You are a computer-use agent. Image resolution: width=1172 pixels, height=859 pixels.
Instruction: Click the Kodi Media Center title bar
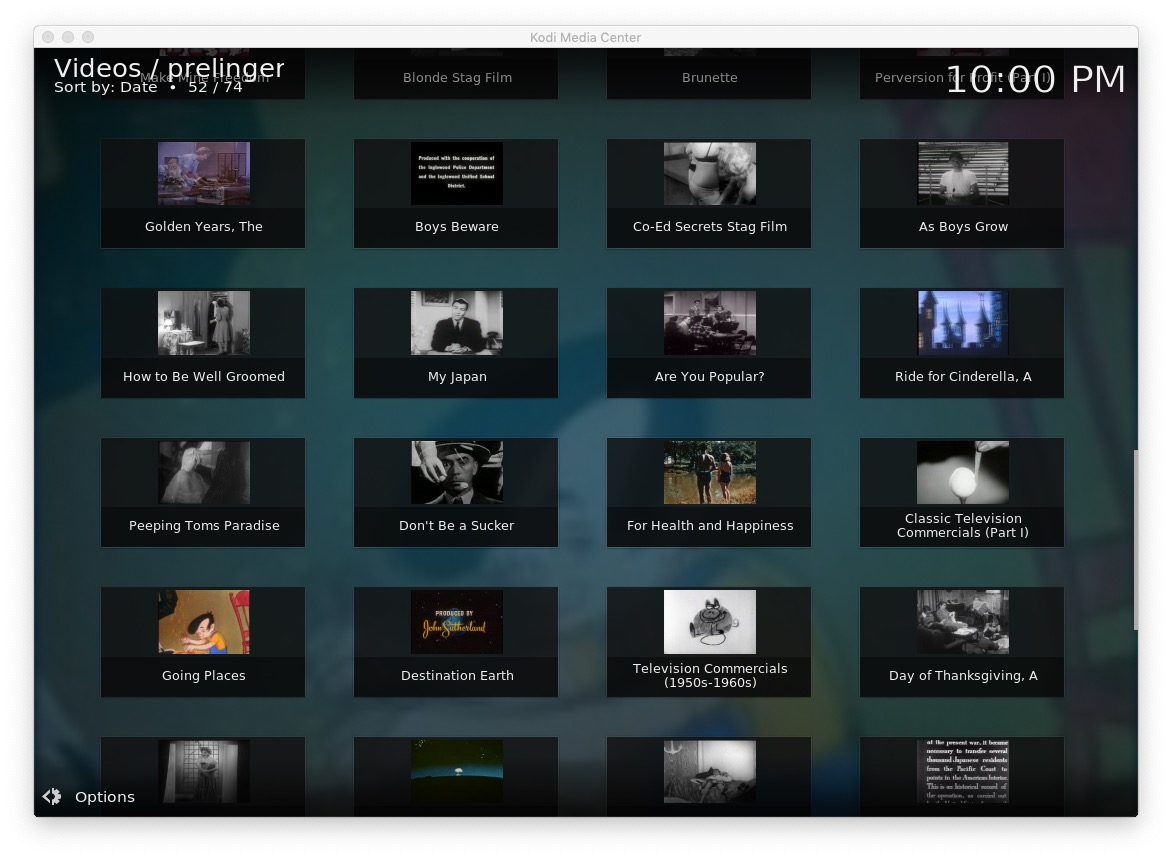[585, 37]
